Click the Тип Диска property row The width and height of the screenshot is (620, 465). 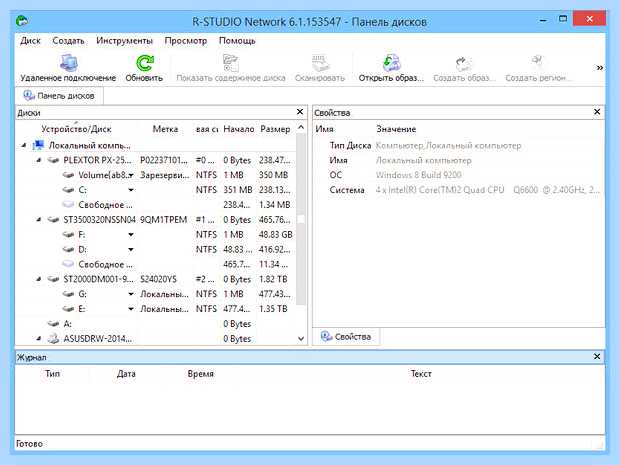(459, 146)
